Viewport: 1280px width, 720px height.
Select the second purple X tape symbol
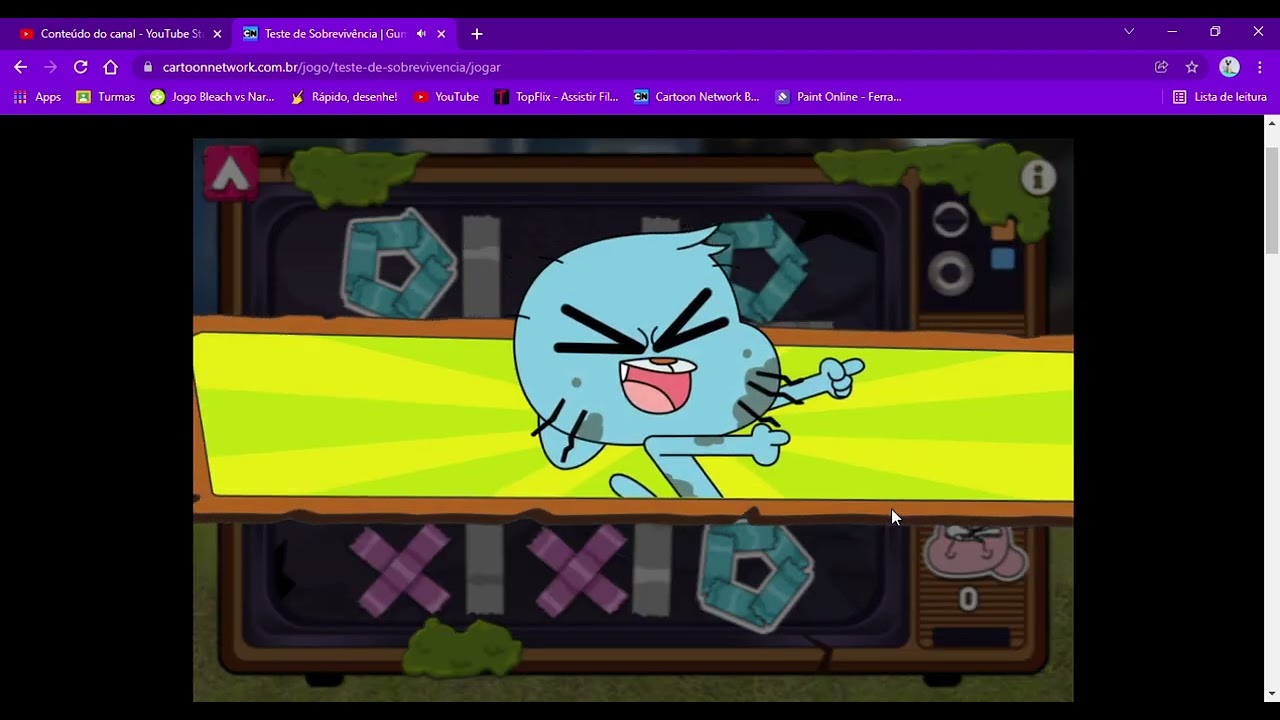(577, 571)
